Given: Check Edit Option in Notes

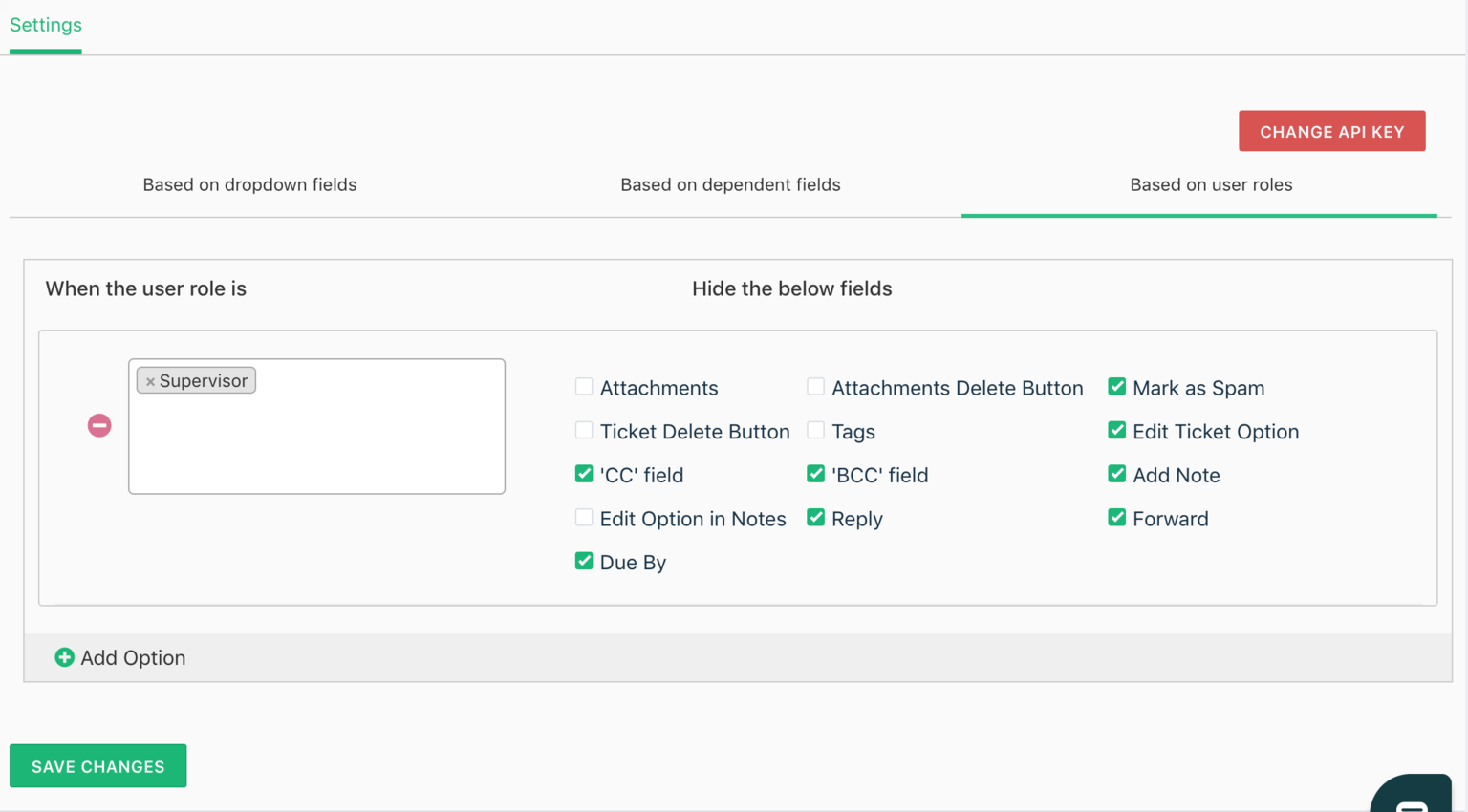Looking at the screenshot, I should tap(584, 517).
